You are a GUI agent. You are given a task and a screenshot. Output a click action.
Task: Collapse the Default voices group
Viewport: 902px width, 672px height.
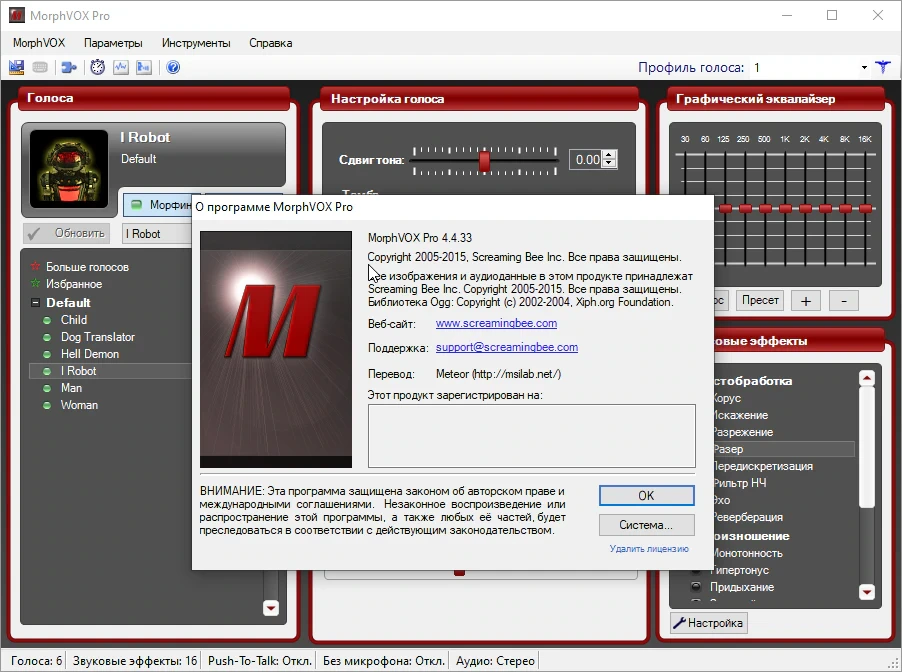(36, 303)
